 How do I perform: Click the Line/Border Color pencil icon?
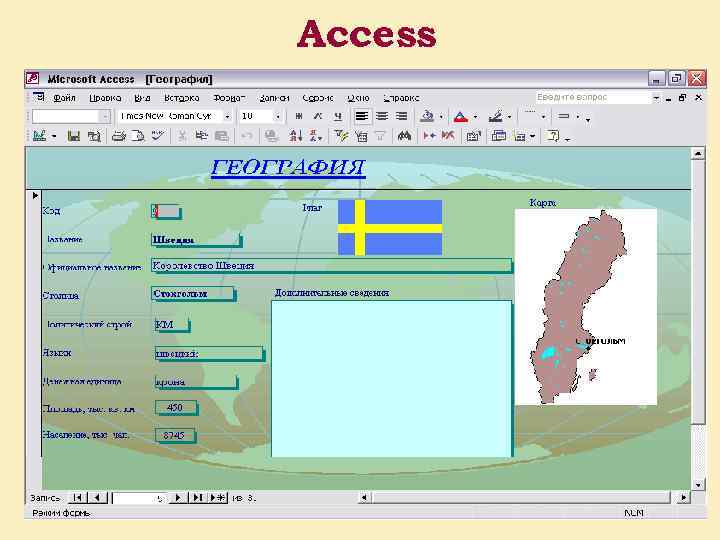495,116
